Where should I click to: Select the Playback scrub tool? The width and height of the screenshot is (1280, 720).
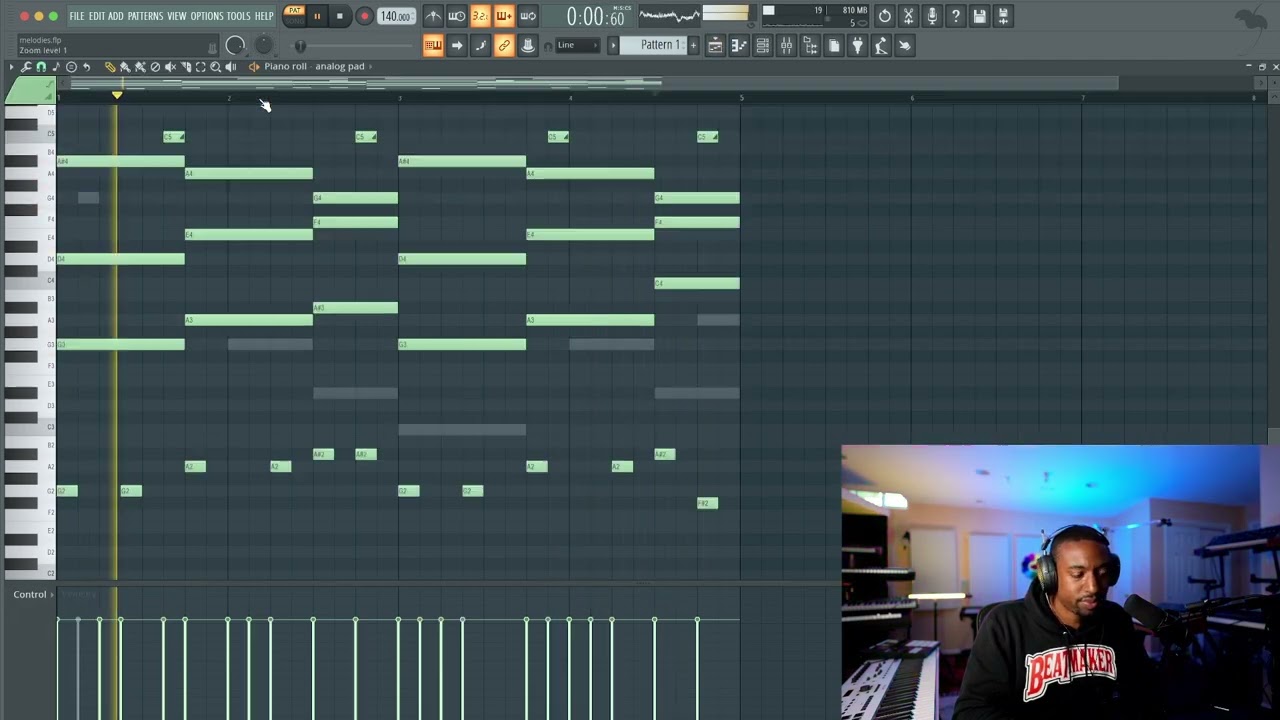(x=230, y=67)
